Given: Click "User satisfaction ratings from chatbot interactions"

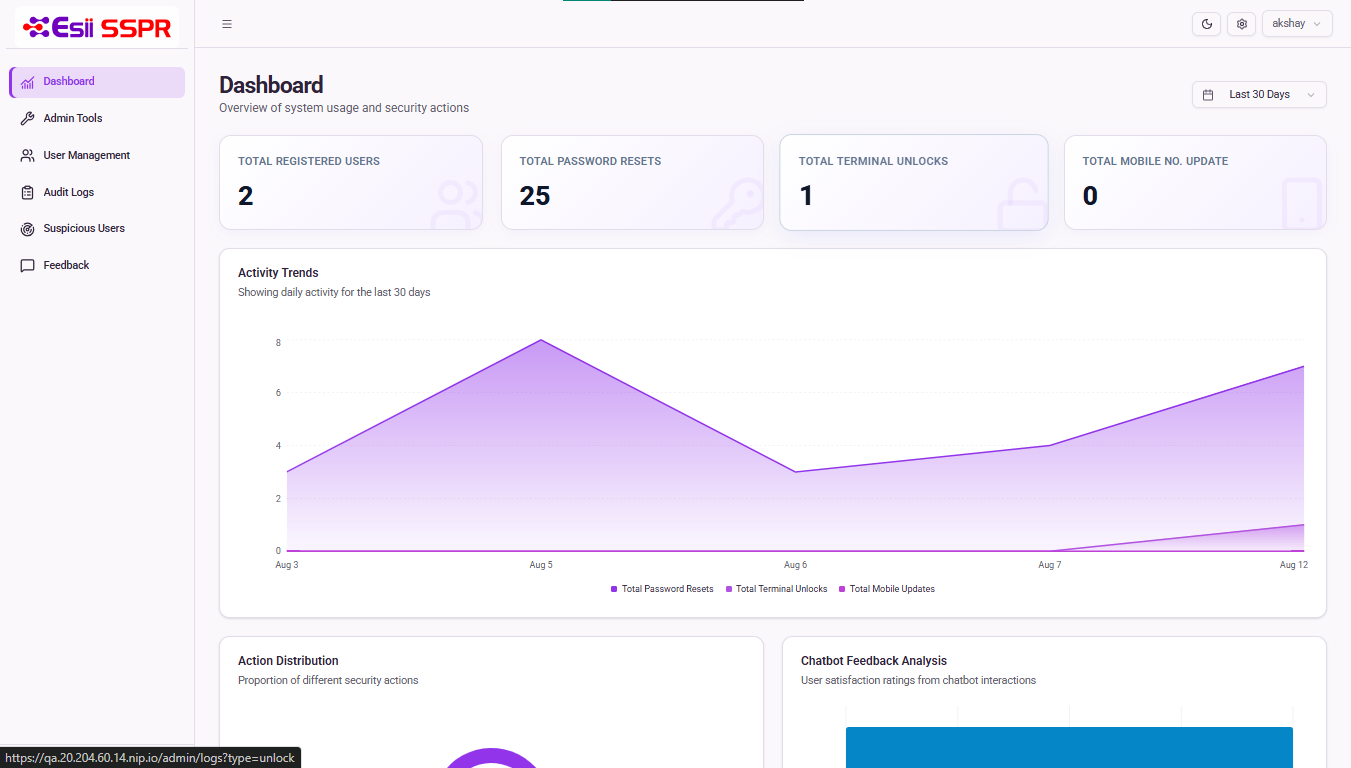Looking at the screenshot, I should click(x=918, y=681).
